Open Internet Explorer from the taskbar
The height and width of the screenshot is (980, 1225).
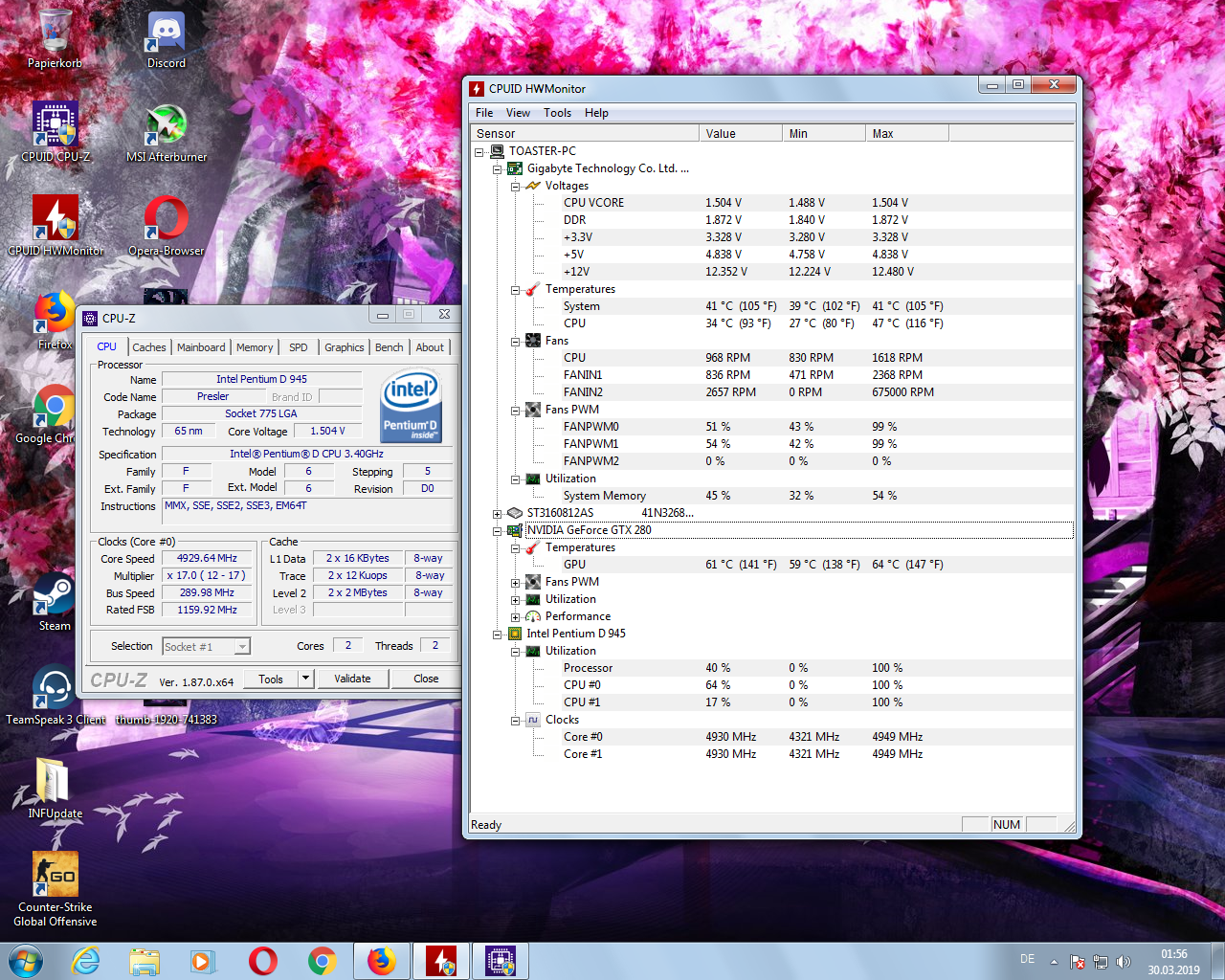(x=86, y=961)
